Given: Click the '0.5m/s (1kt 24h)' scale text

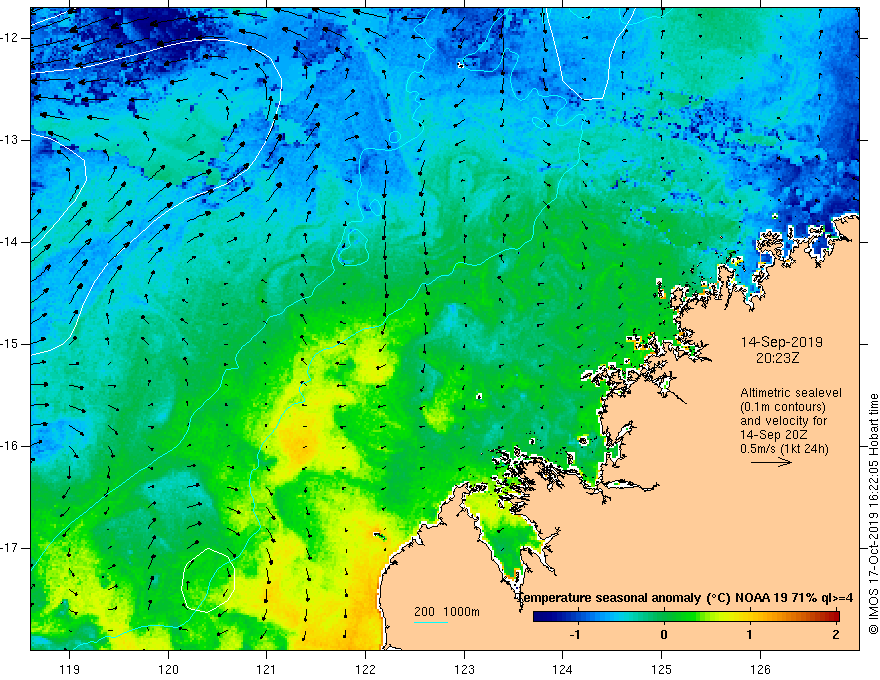Looking at the screenshot, I should click(784, 449).
